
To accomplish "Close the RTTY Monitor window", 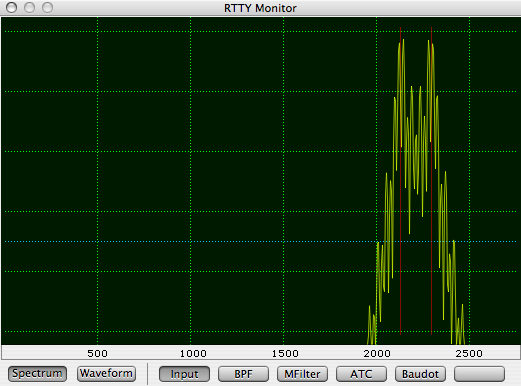I will point(12,7).
